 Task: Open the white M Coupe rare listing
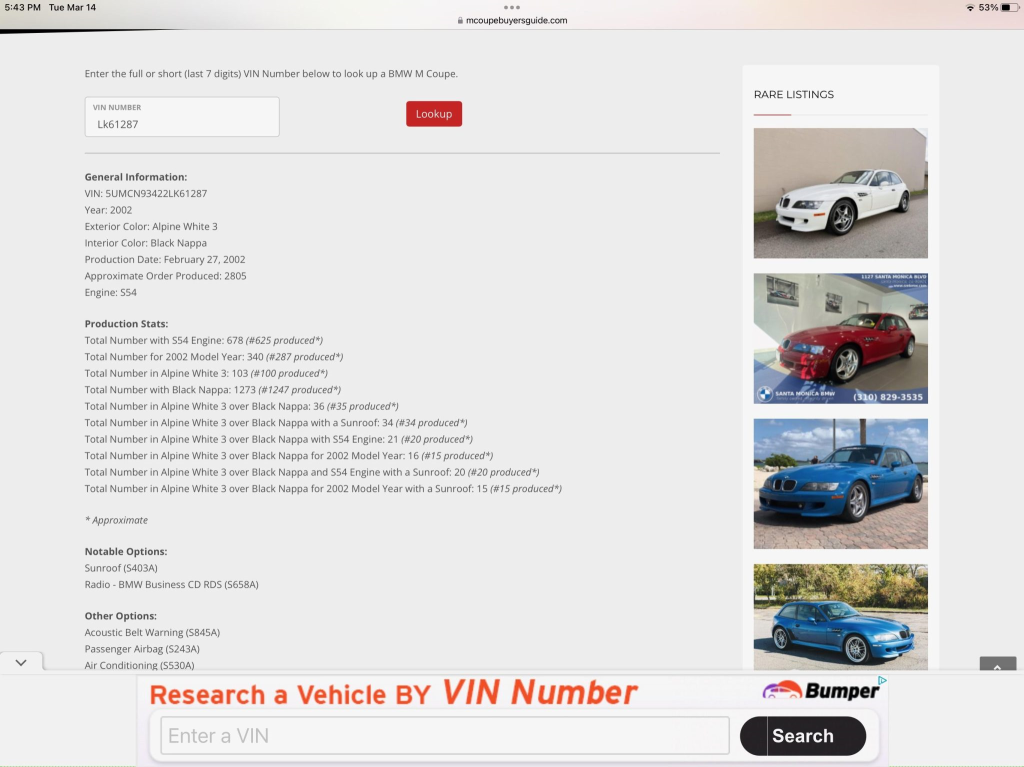click(840, 193)
